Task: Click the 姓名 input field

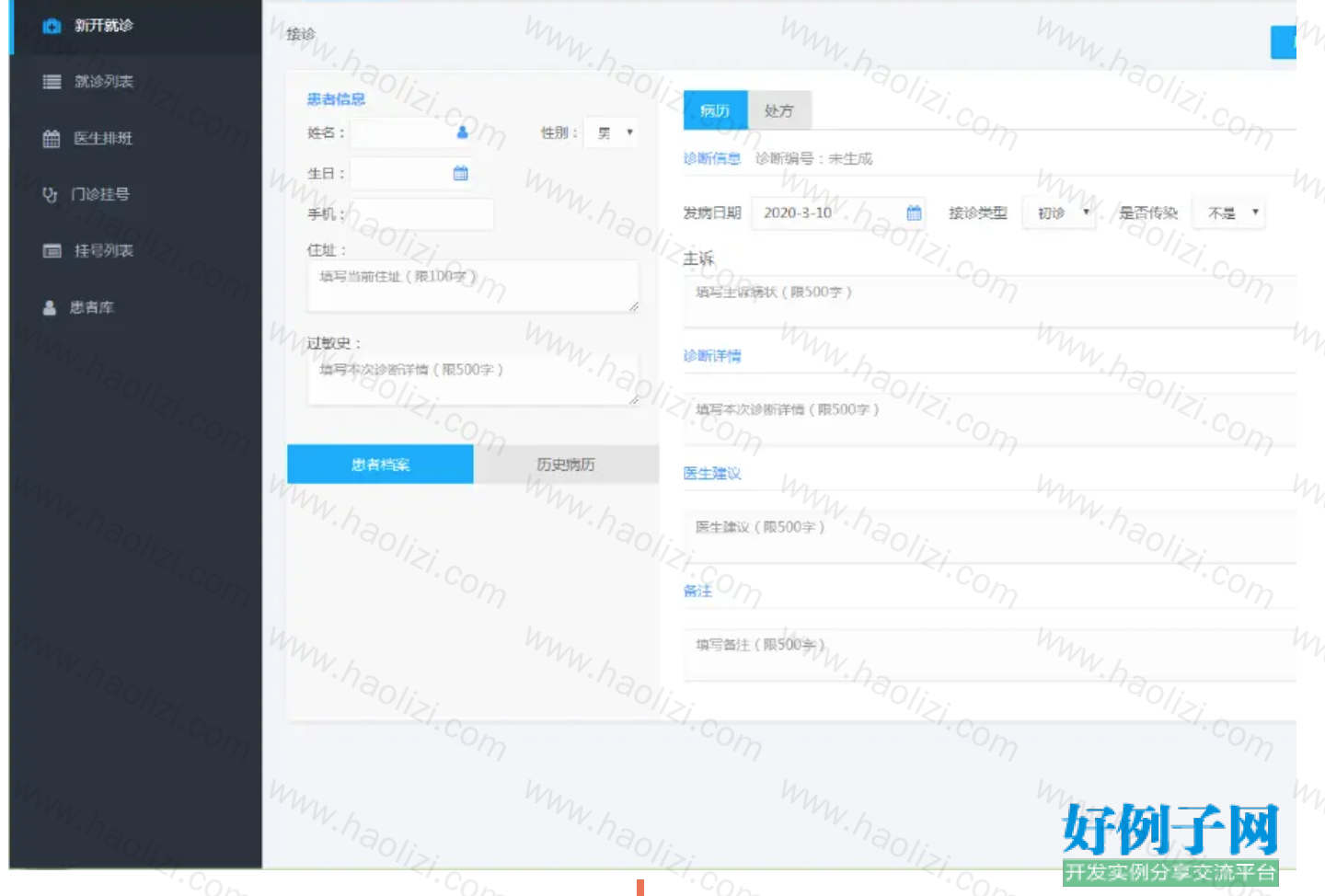Action: tap(413, 132)
